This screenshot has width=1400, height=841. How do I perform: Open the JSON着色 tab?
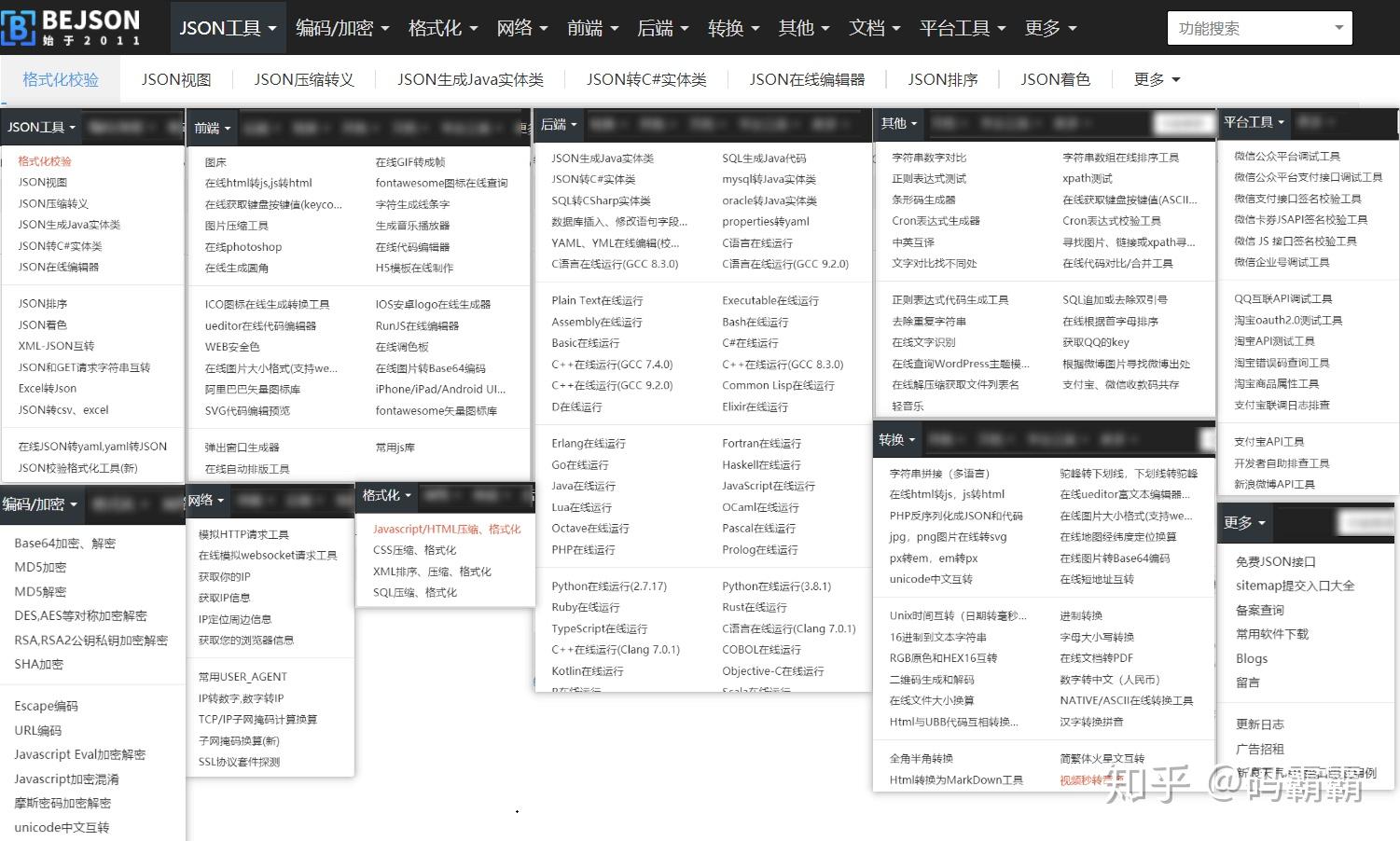pos(1055,80)
